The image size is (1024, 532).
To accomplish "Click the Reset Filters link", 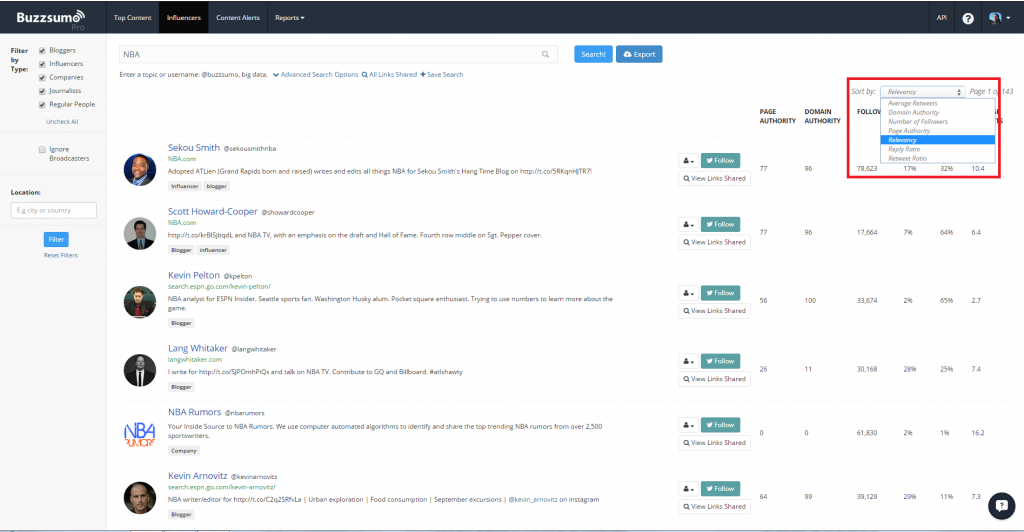I will 58,256.
